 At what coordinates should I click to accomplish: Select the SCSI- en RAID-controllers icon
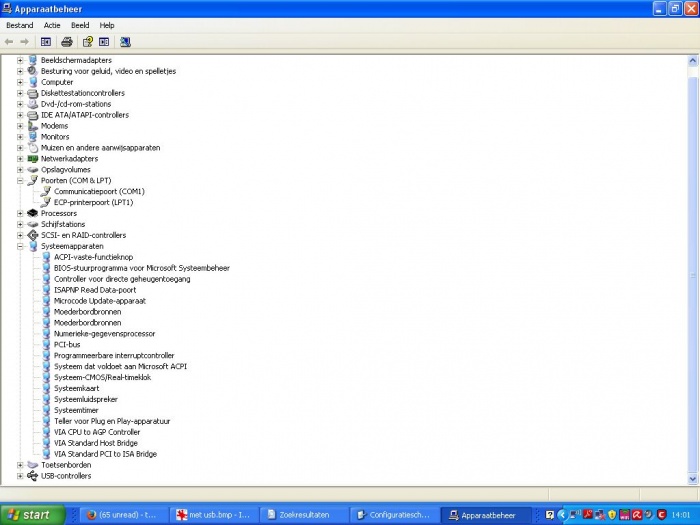(x=33, y=235)
